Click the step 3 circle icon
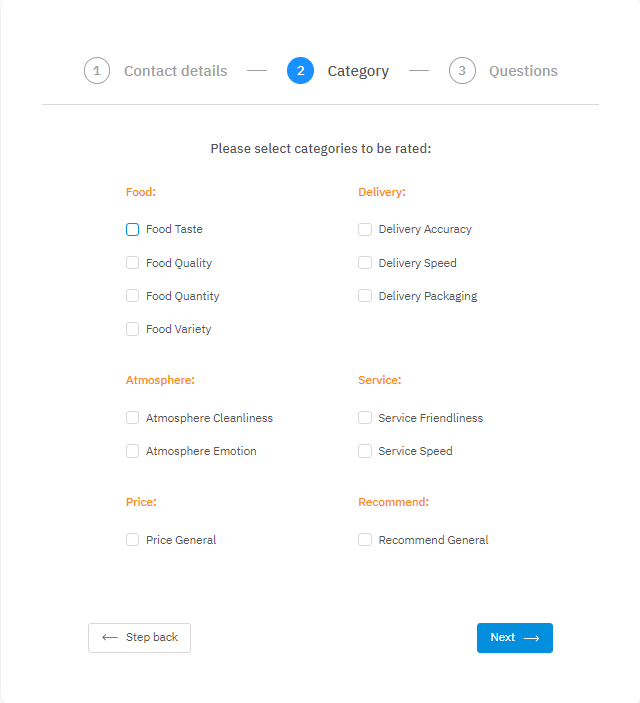 click(x=462, y=71)
